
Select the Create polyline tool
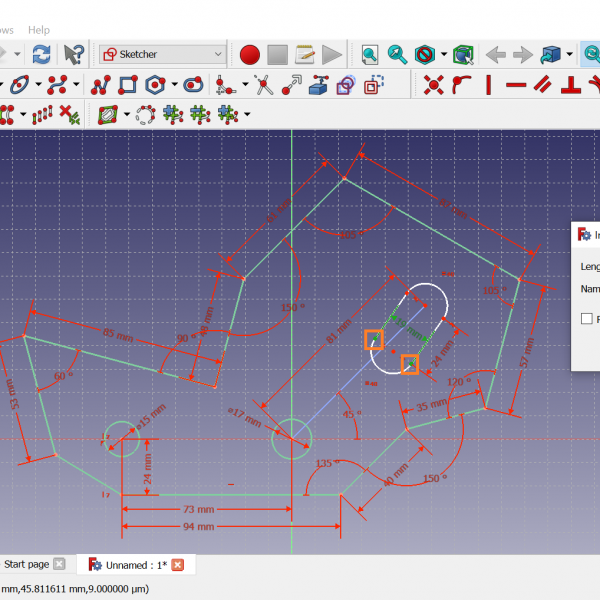coord(100,85)
